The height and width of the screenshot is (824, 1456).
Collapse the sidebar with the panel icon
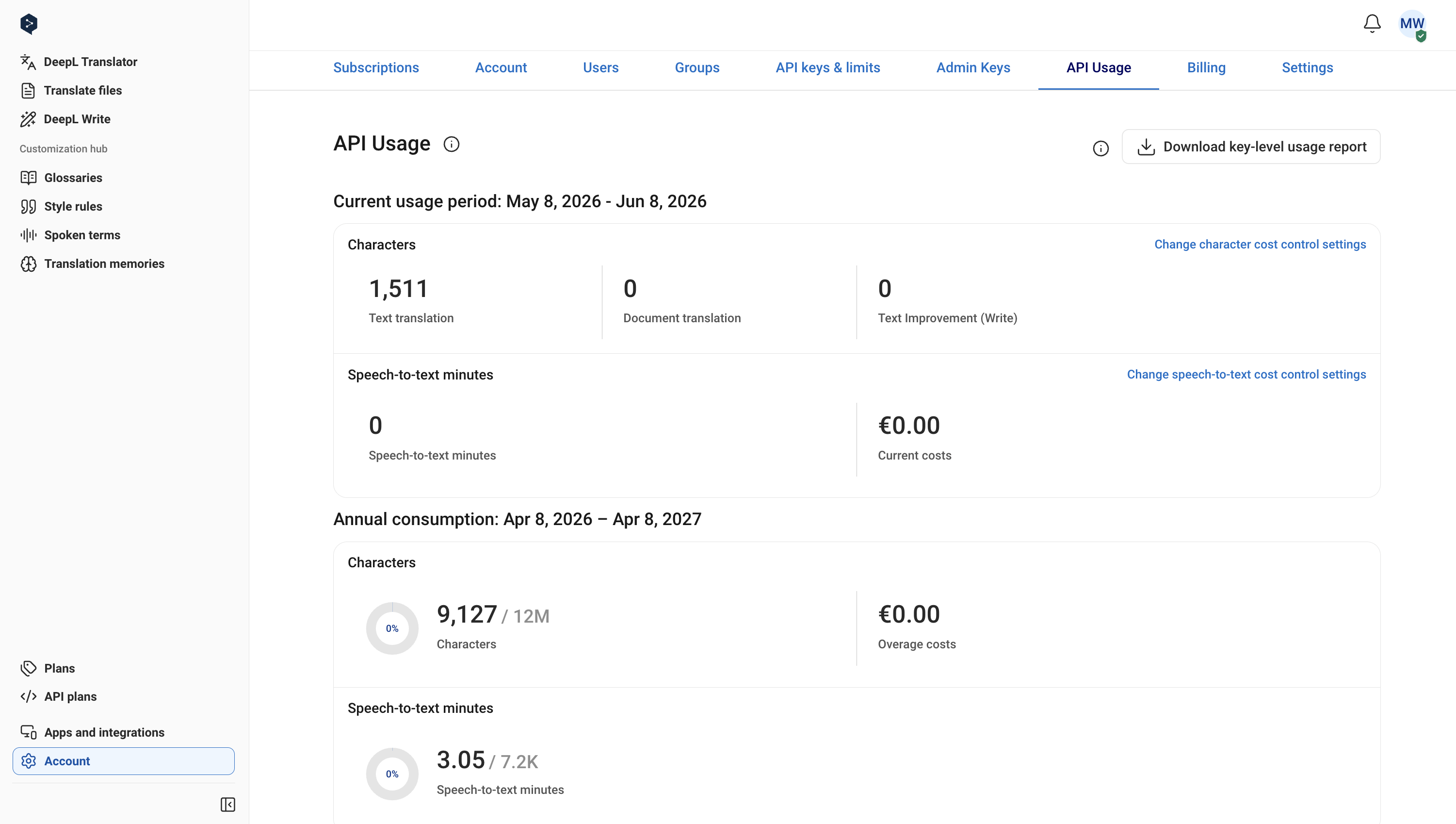point(228,804)
